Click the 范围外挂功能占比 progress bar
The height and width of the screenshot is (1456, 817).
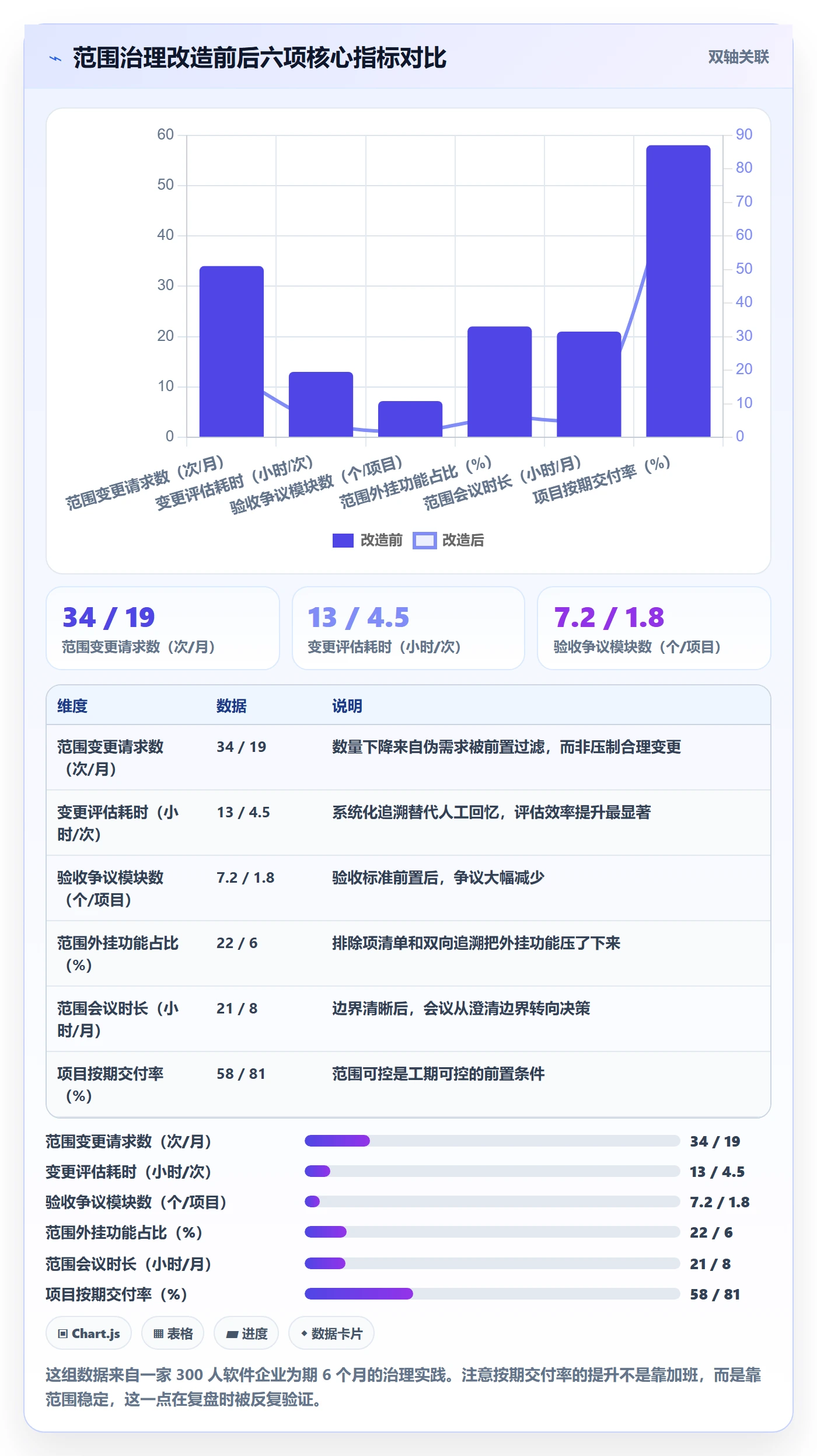coord(493,1232)
